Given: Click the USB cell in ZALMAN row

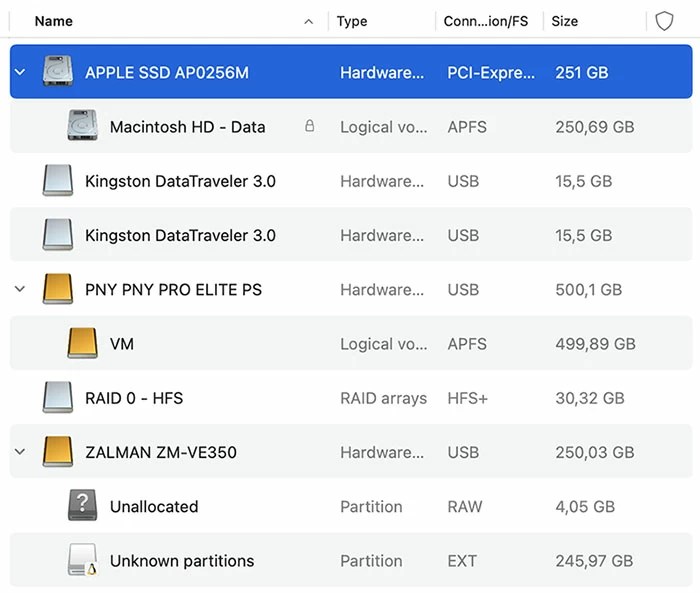Looking at the screenshot, I should click(463, 452).
